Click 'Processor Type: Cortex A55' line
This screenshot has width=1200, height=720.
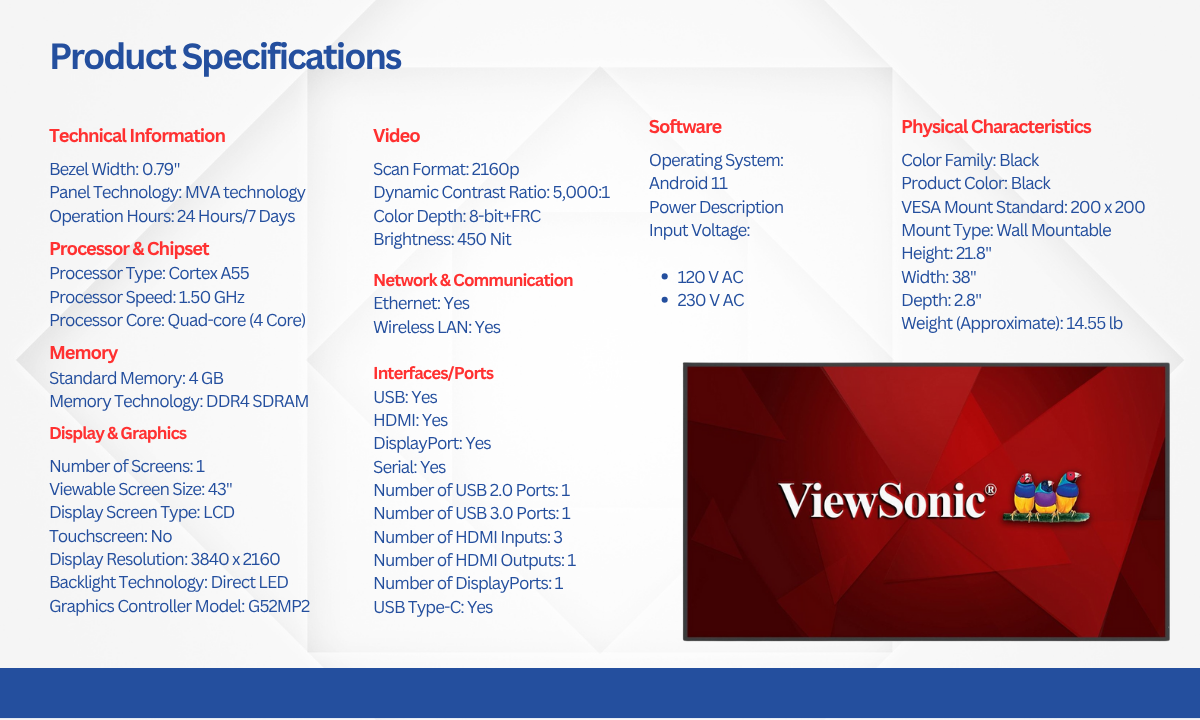148,273
